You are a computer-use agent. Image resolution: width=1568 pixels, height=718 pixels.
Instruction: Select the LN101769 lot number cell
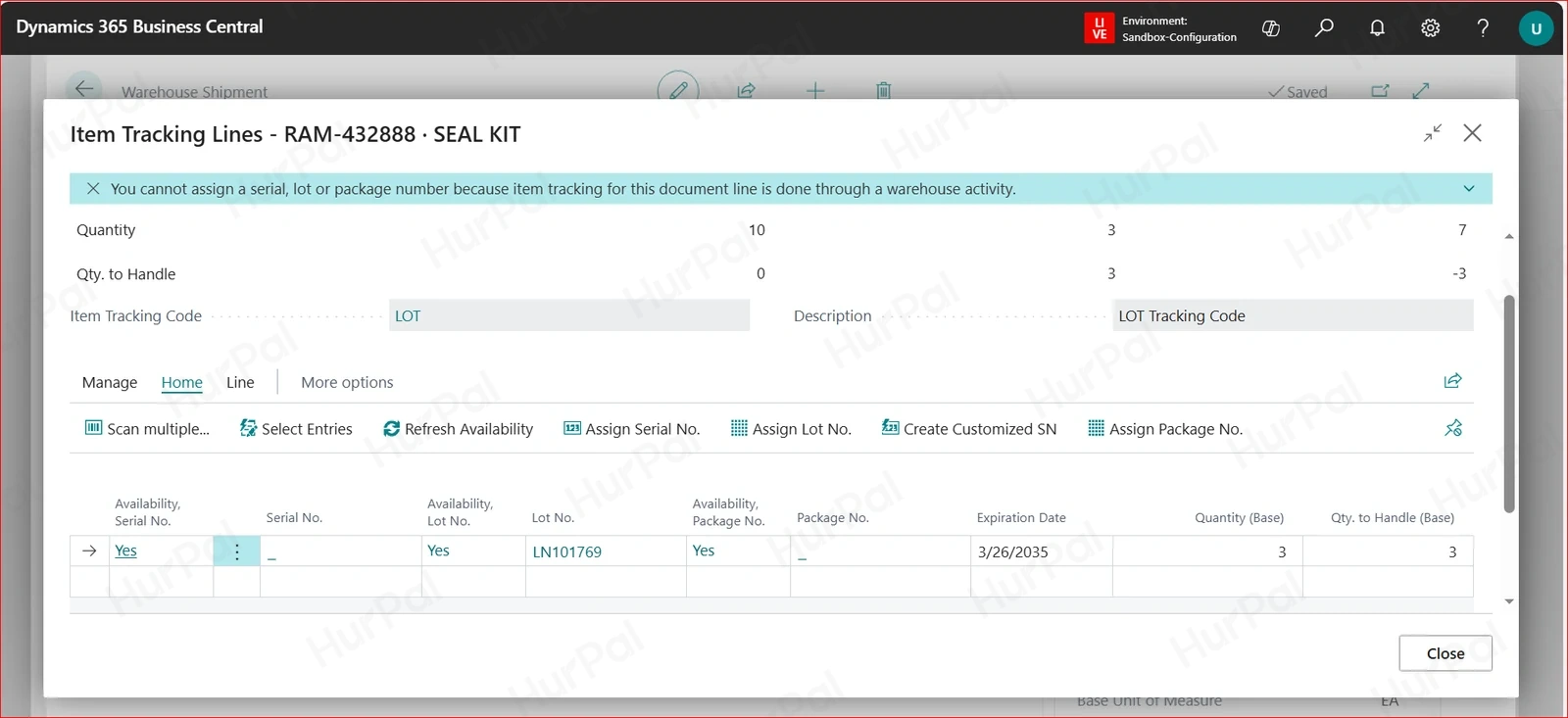click(x=606, y=551)
